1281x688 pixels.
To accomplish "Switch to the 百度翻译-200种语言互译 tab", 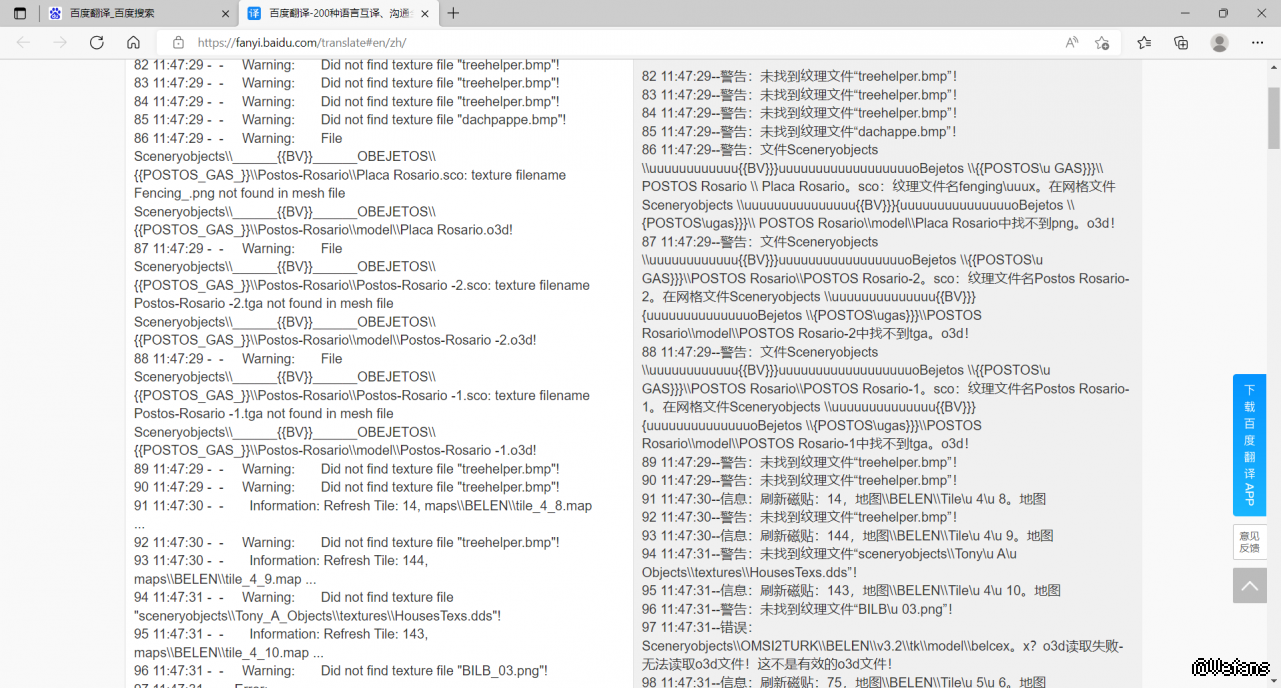I will tap(338, 13).
